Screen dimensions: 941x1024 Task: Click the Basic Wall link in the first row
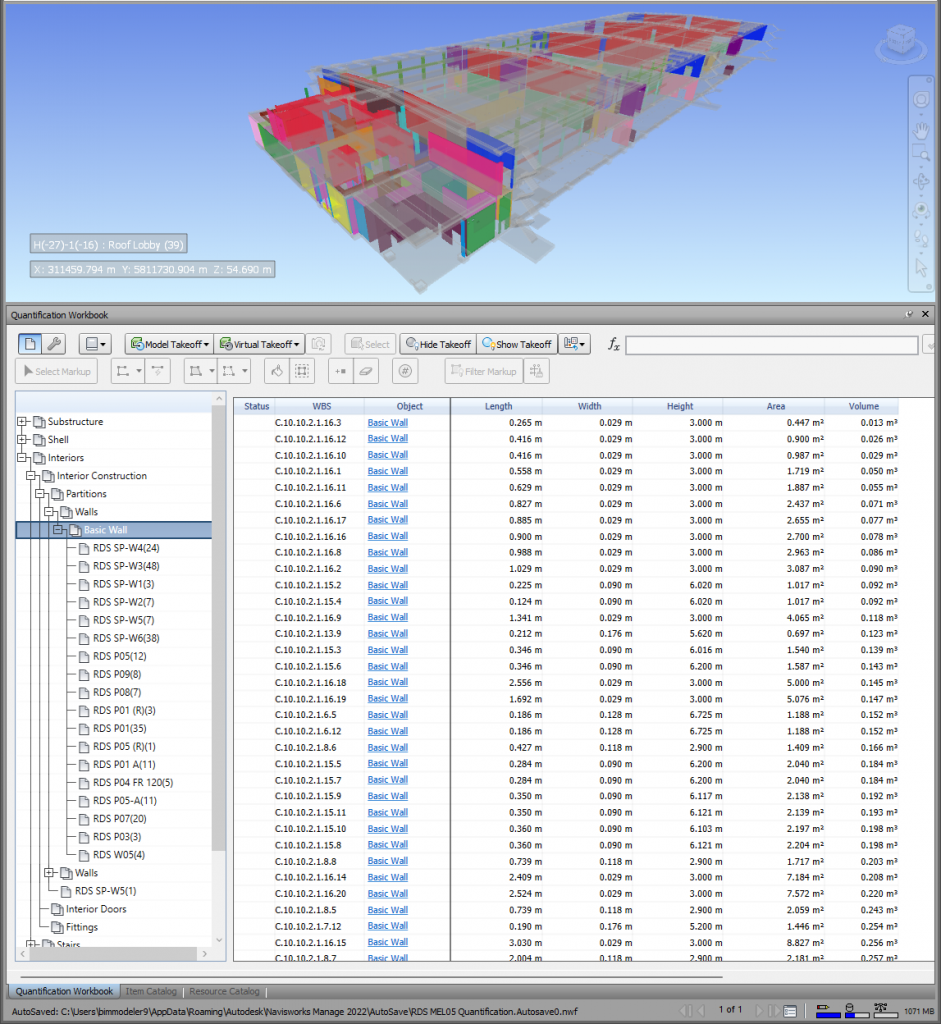[387, 422]
